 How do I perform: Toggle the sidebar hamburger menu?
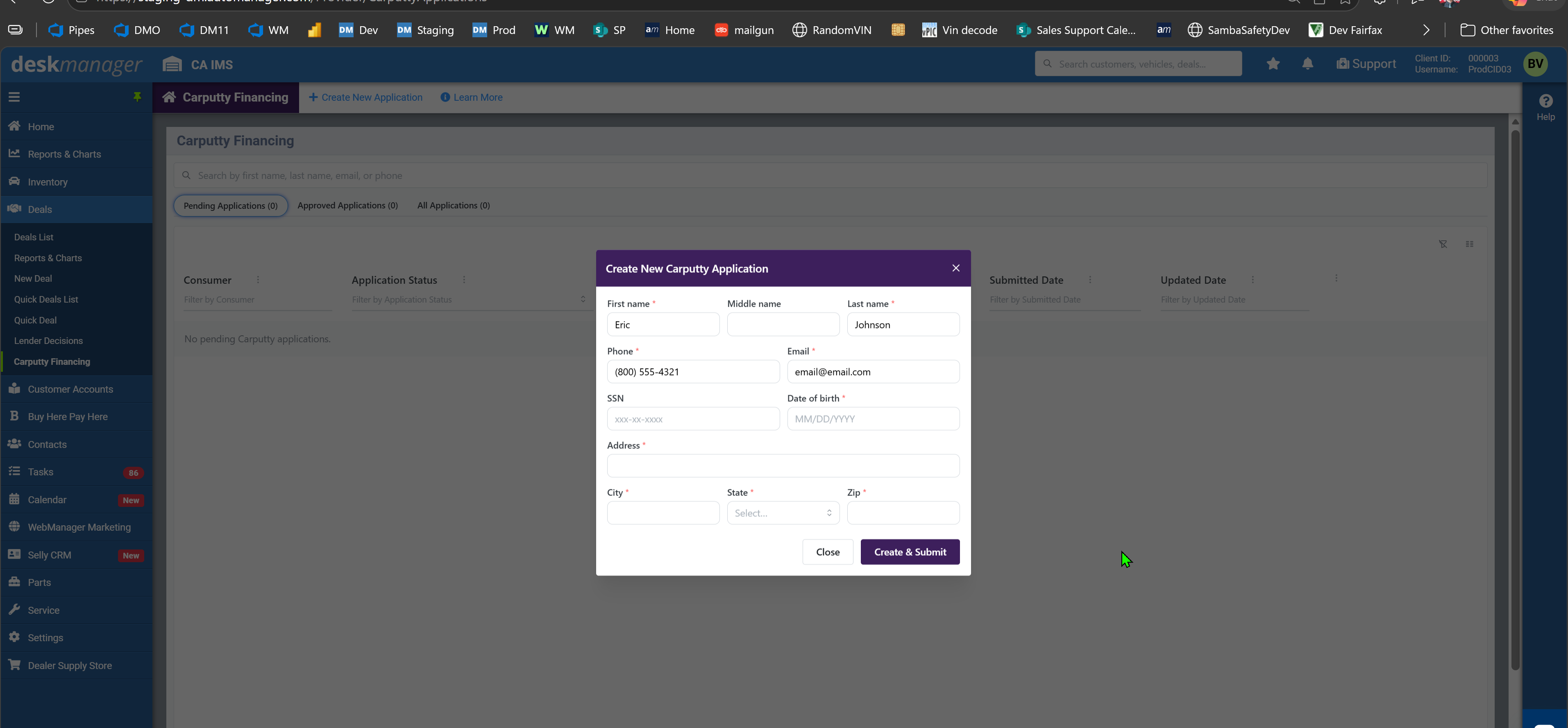point(14,97)
